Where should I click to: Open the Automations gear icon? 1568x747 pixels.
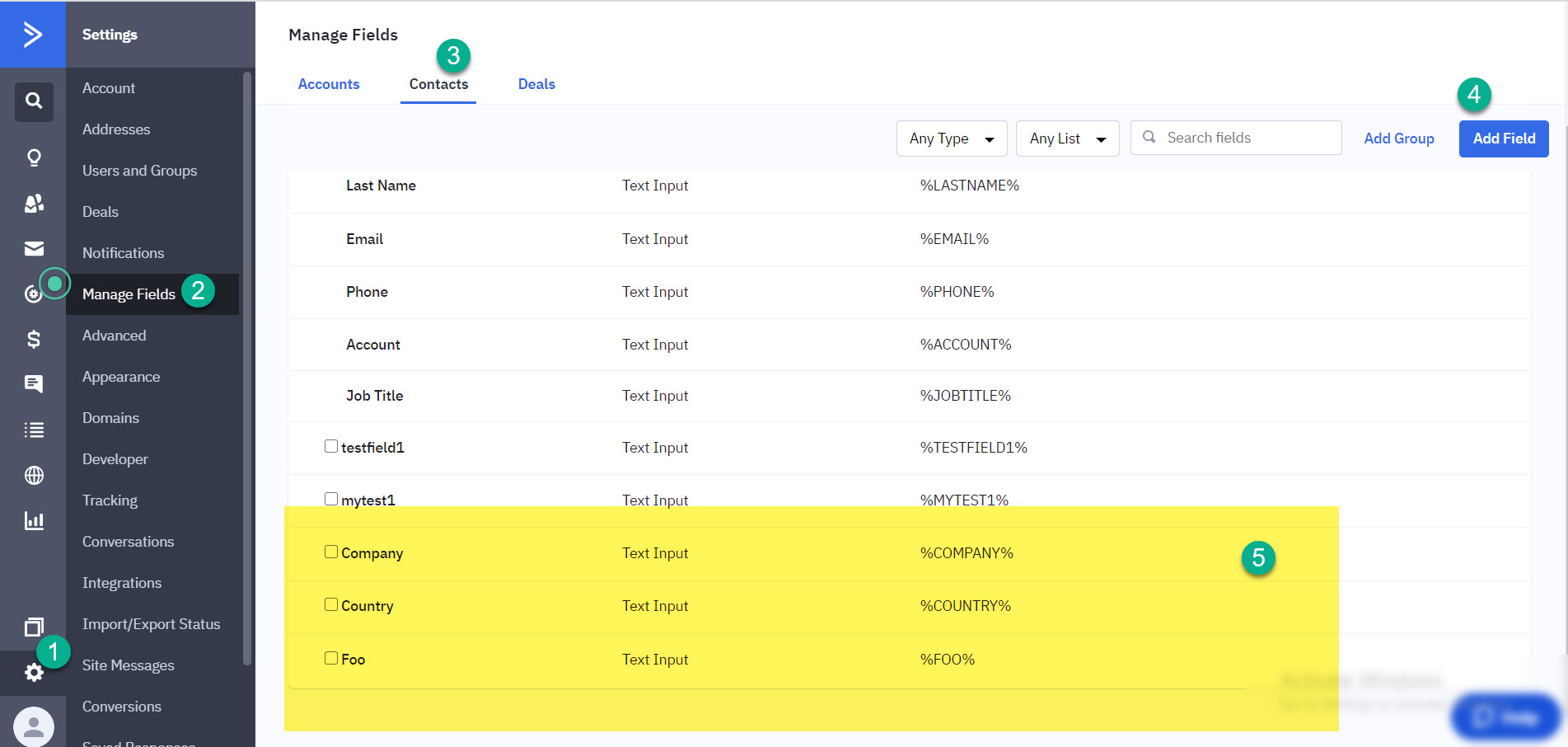point(32,294)
